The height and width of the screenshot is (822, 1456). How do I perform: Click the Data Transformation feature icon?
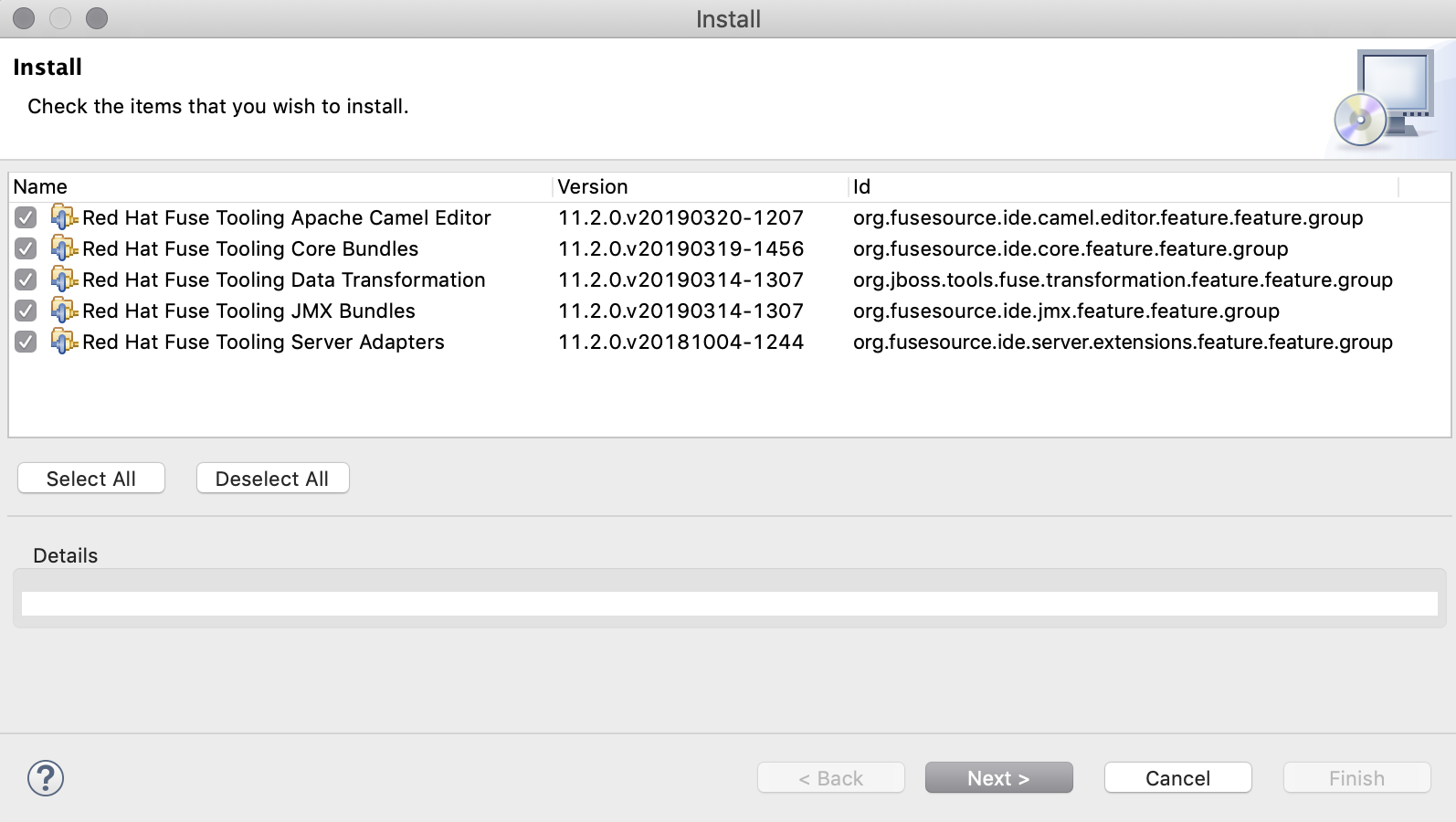[64, 279]
